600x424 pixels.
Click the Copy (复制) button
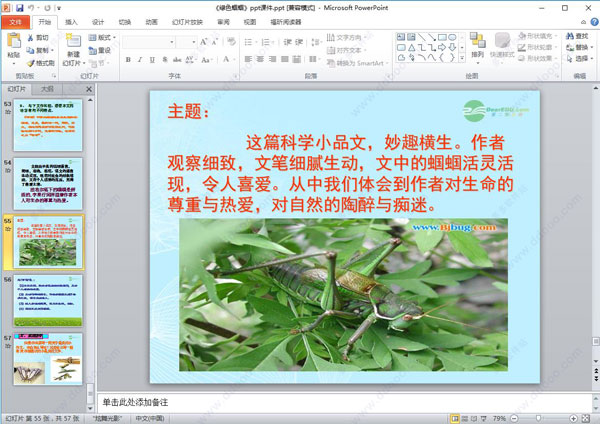[x=40, y=50]
